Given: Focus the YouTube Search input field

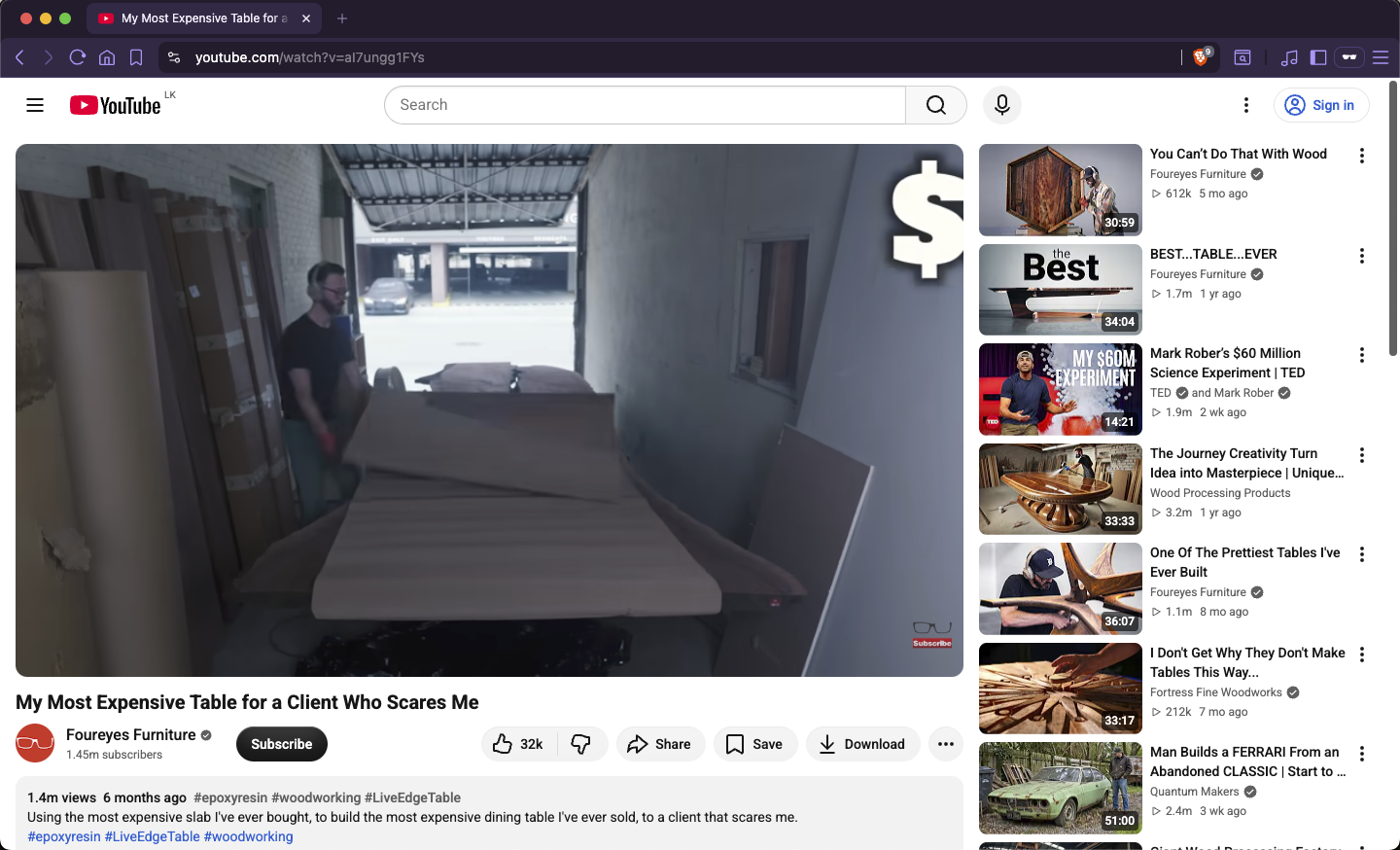Looking at the screenshot, I should [646, 105].
